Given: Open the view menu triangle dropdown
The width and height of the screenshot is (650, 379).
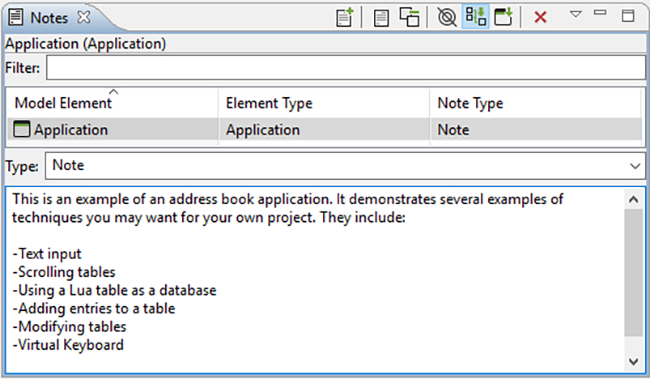Looking at the screenshot, I should 575,14.
